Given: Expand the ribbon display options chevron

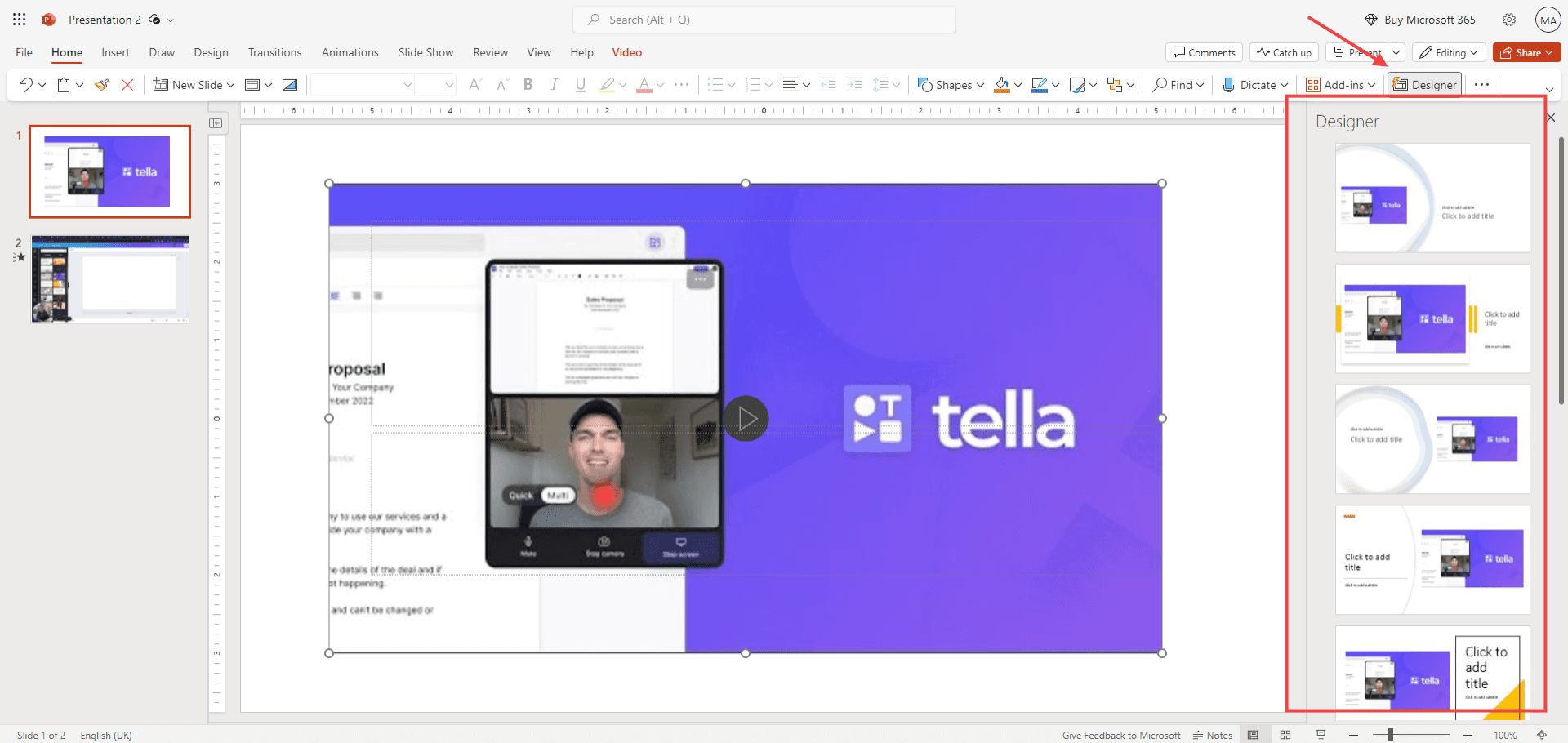Looking at the screenshot, I should 1549,90.
